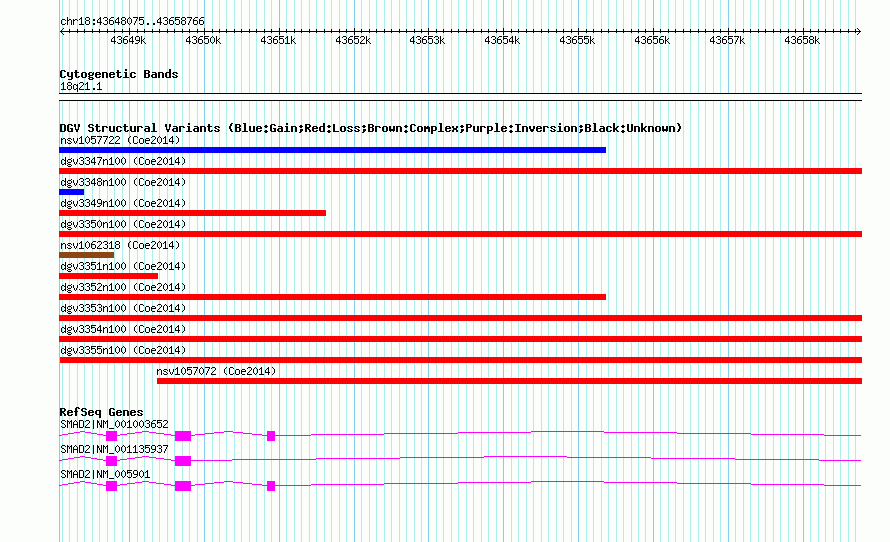This screenshot has height=542, width=890.
Task: Open the dgv3347n100 (Coe2014) variant label
Action: 123,161
